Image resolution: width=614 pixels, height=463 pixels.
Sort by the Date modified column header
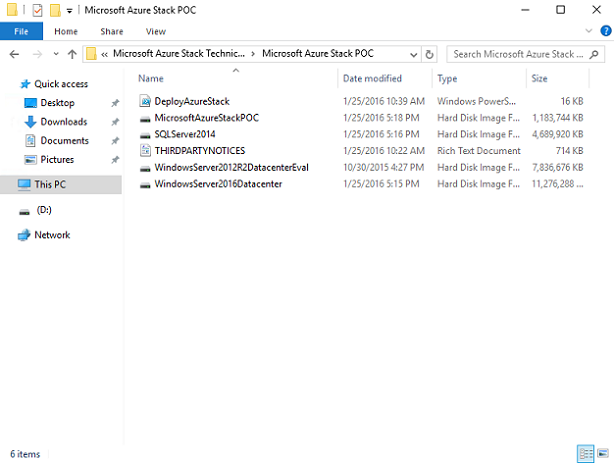(x=372, y=78)
